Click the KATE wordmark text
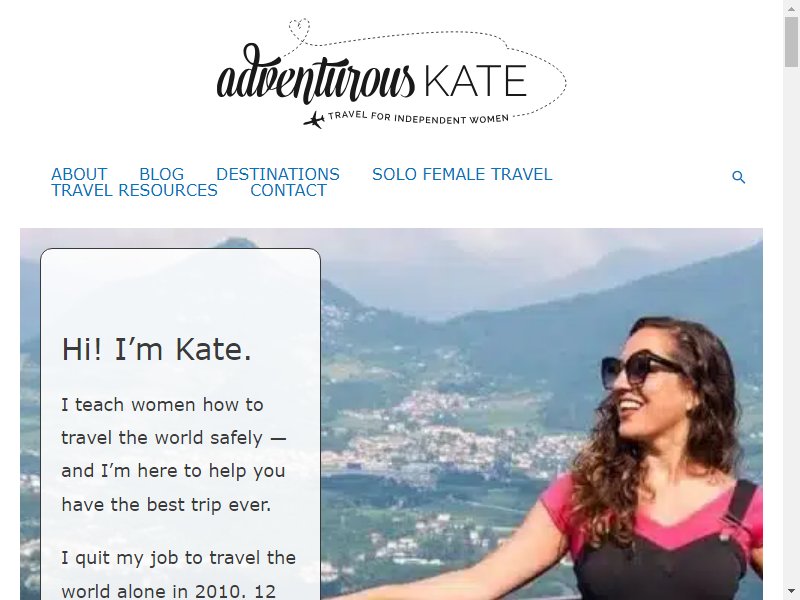The image size is (800, 600). coord(476,81)
